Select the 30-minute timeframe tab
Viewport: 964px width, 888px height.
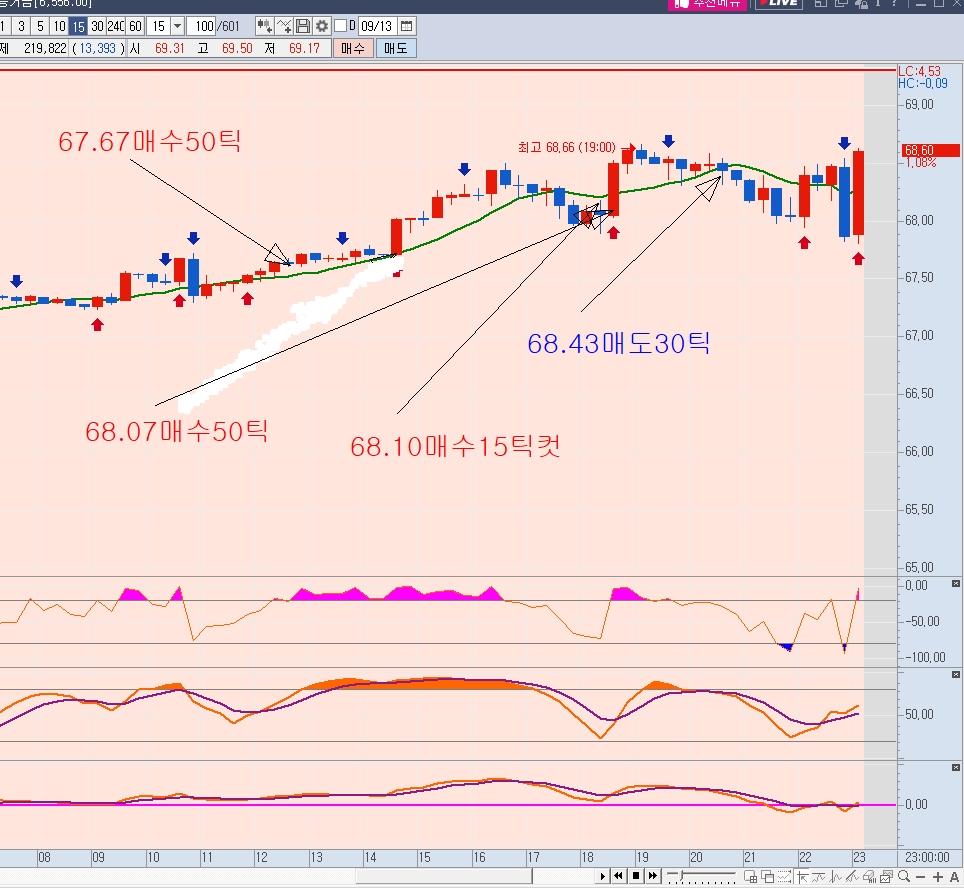97,26
